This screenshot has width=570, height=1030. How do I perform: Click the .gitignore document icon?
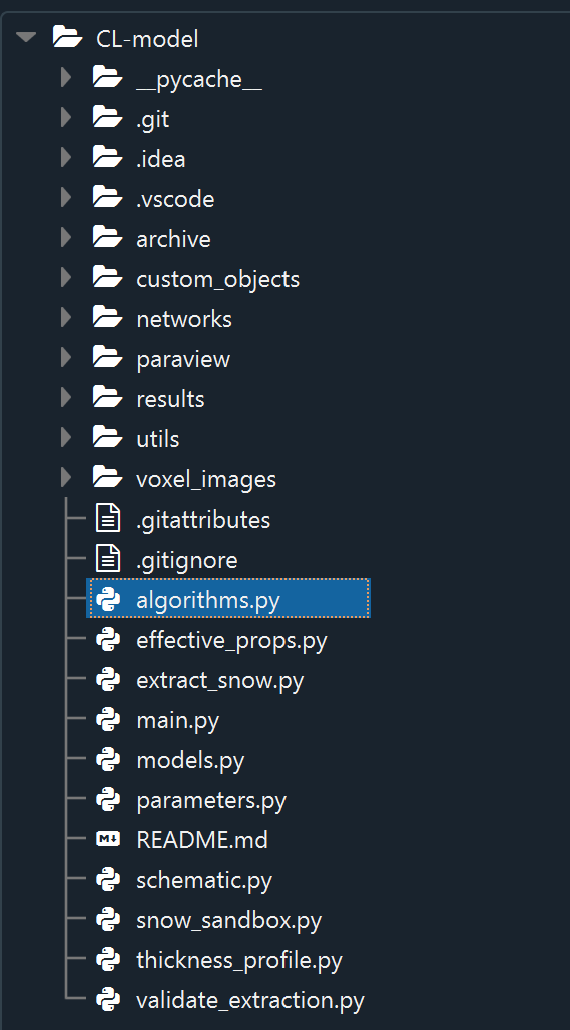[108, 559]
